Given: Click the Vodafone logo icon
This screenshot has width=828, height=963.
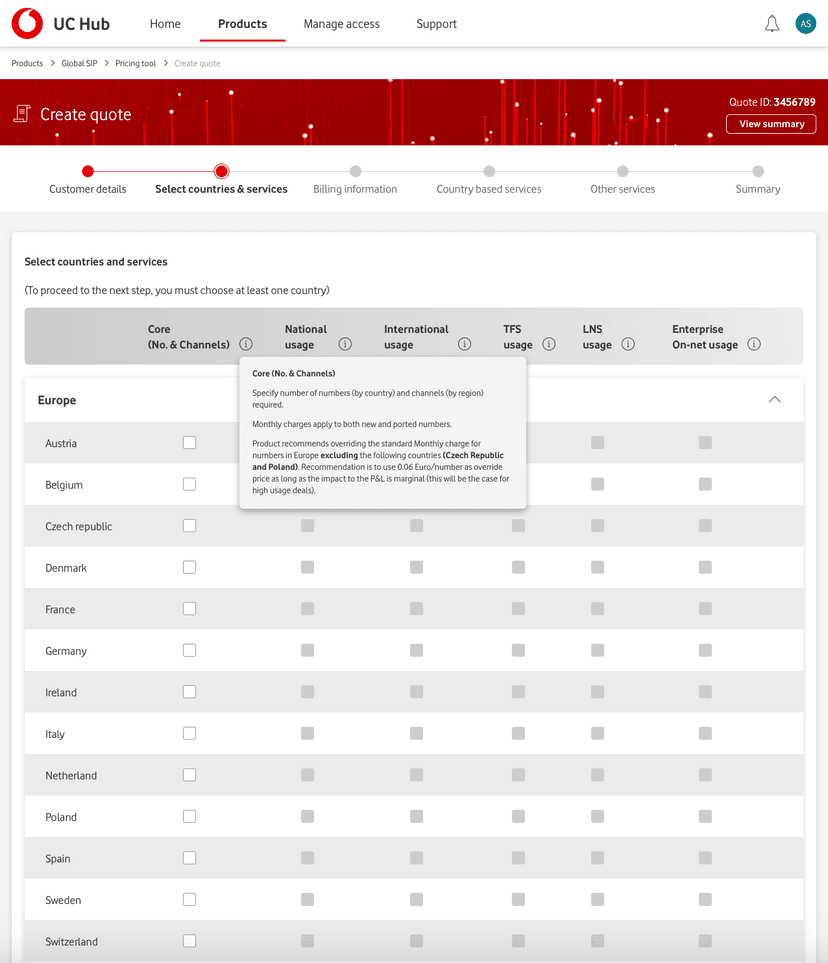Looking at the screenshot, I should 27,23.
